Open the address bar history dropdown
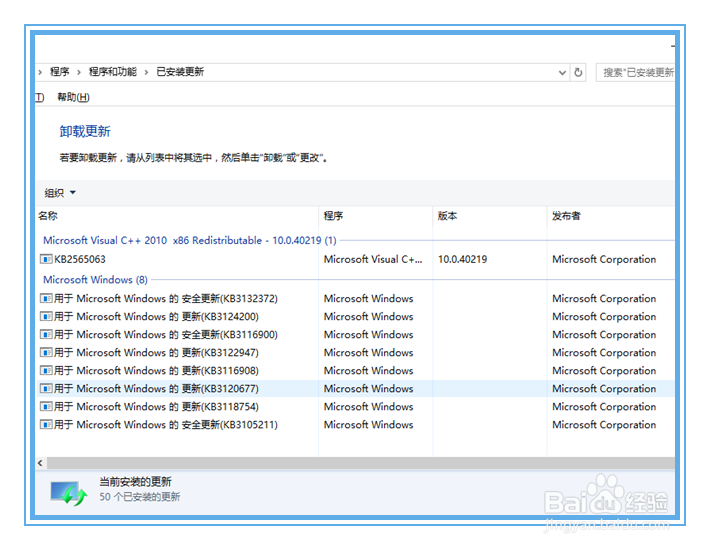The height and width of the screenshot is (550, 710). click(562, 72)
